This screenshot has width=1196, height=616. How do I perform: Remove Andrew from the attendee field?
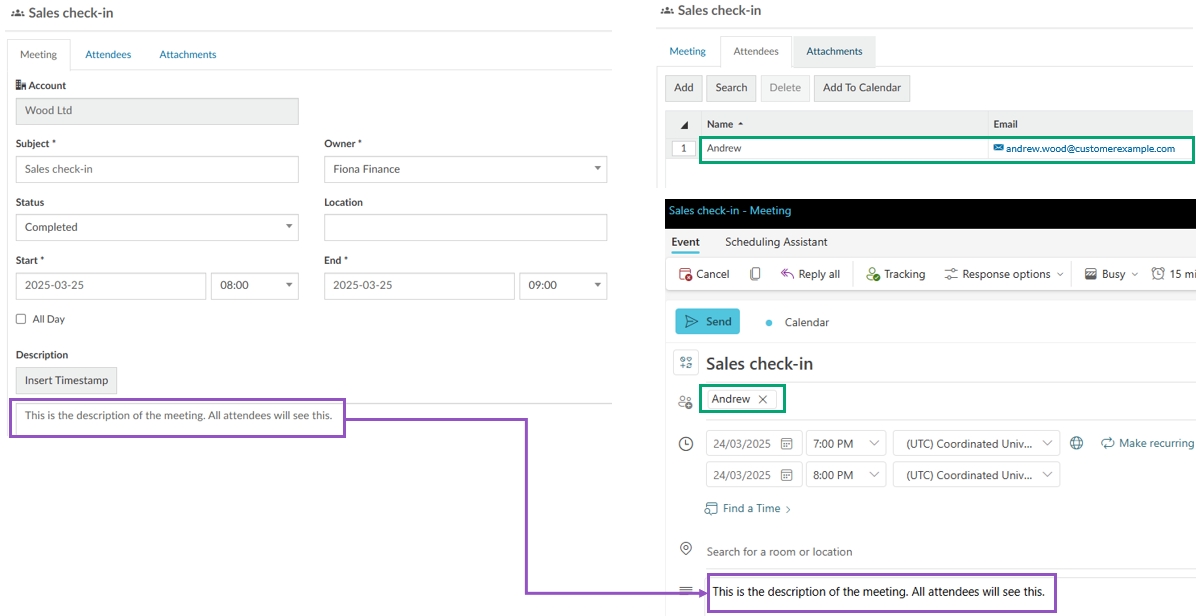coord(763,399)
